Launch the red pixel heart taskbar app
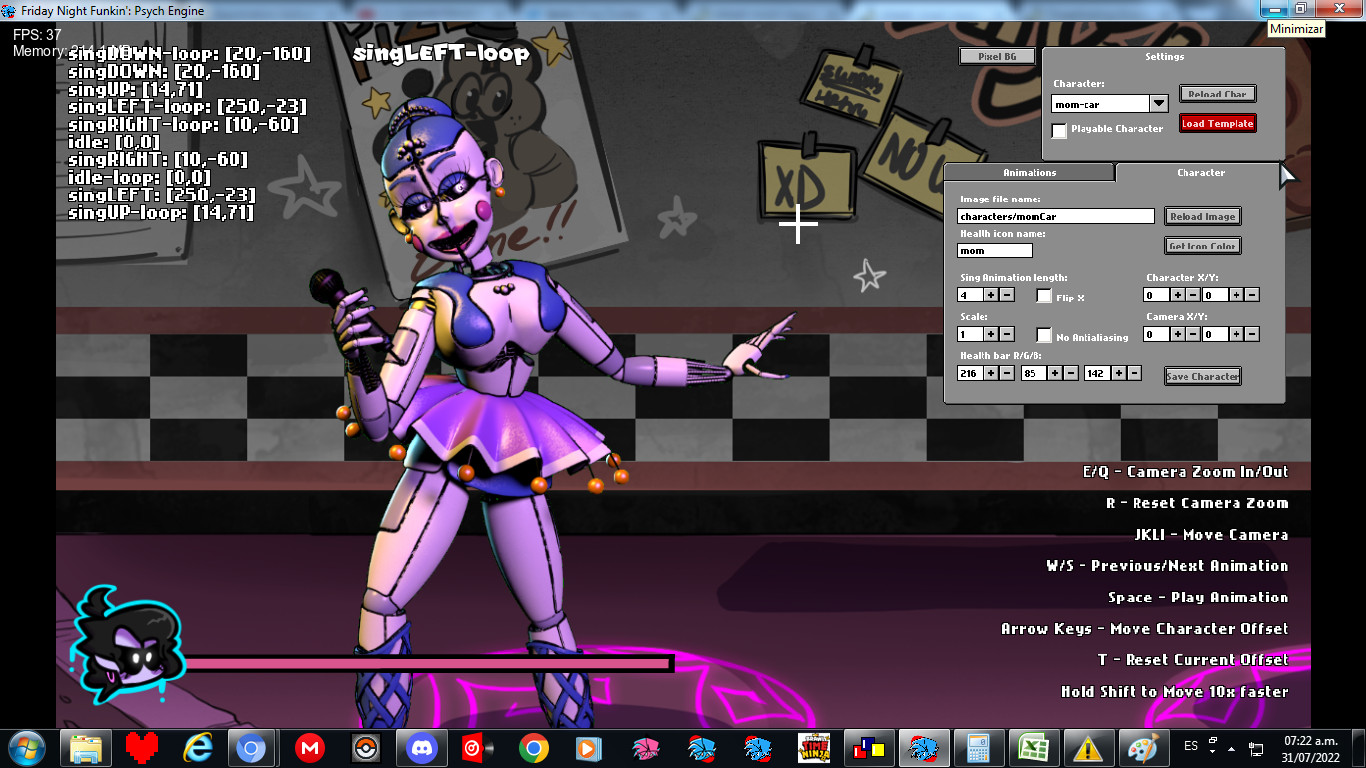This screenshot has height=768, width=1366. pos(142,747)
